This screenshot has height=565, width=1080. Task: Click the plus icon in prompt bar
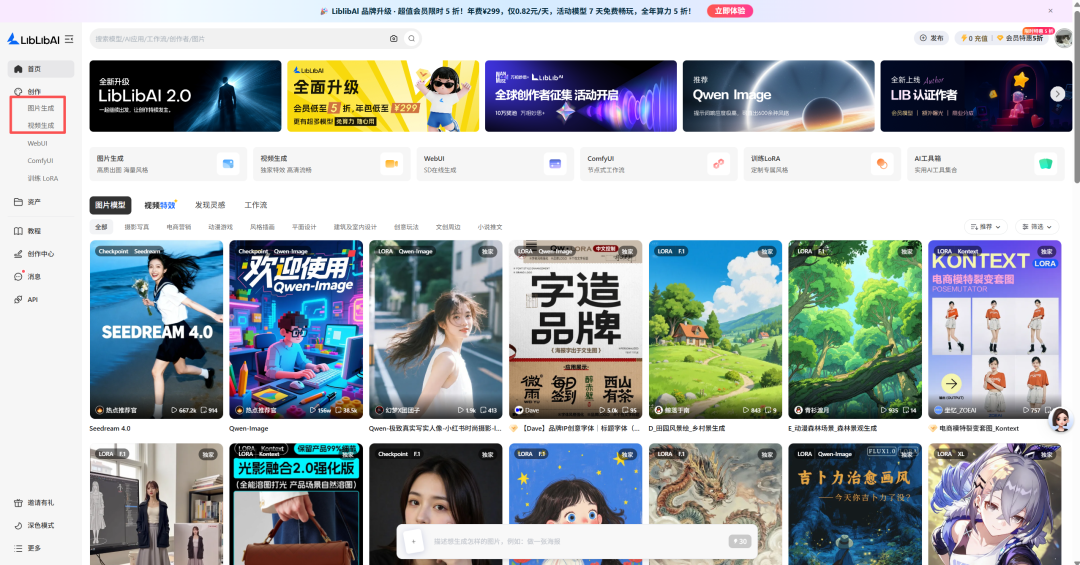tap(413, 542)
